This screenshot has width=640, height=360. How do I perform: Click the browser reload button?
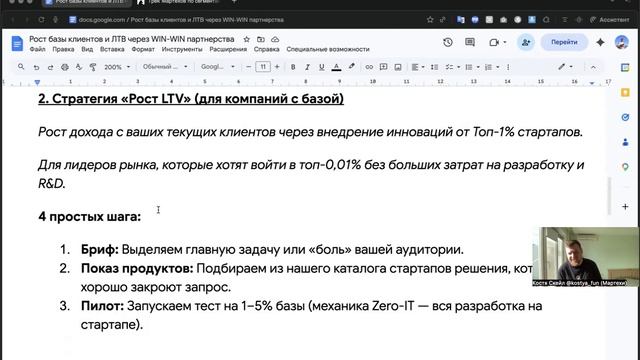coord(41,20)
